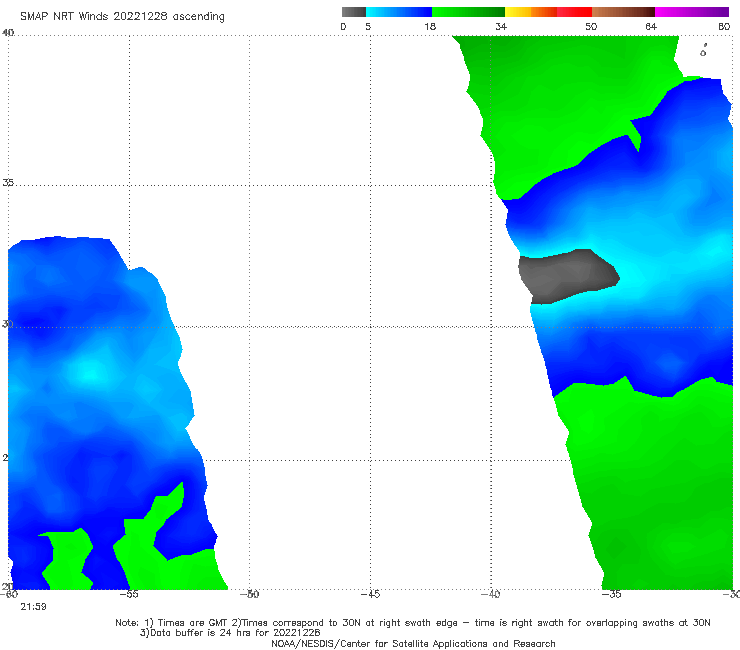
Task: Click the color bar label "18"
Action: (430, 27)
